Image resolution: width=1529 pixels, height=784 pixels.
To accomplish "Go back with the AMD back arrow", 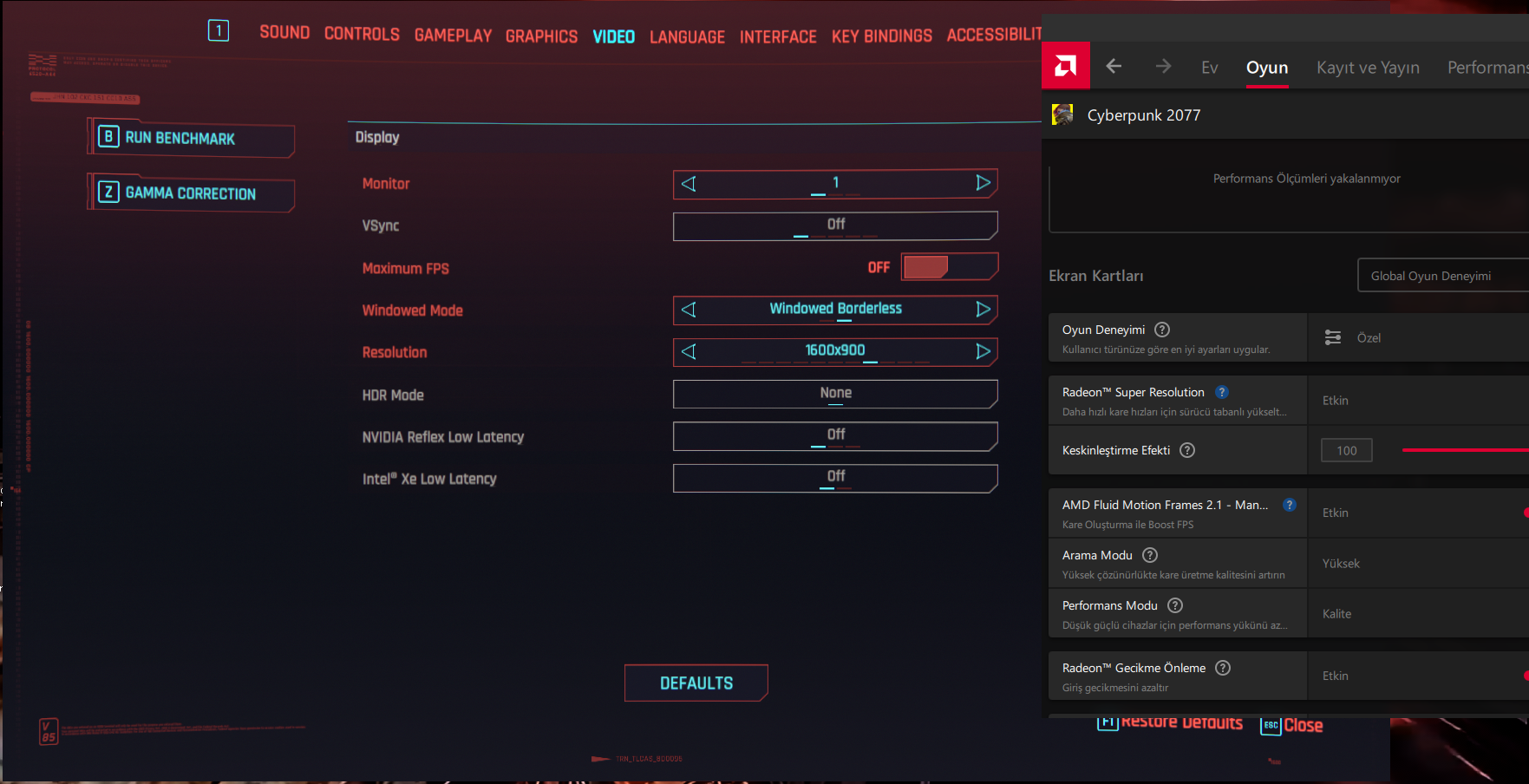I will pos(1114,66).
